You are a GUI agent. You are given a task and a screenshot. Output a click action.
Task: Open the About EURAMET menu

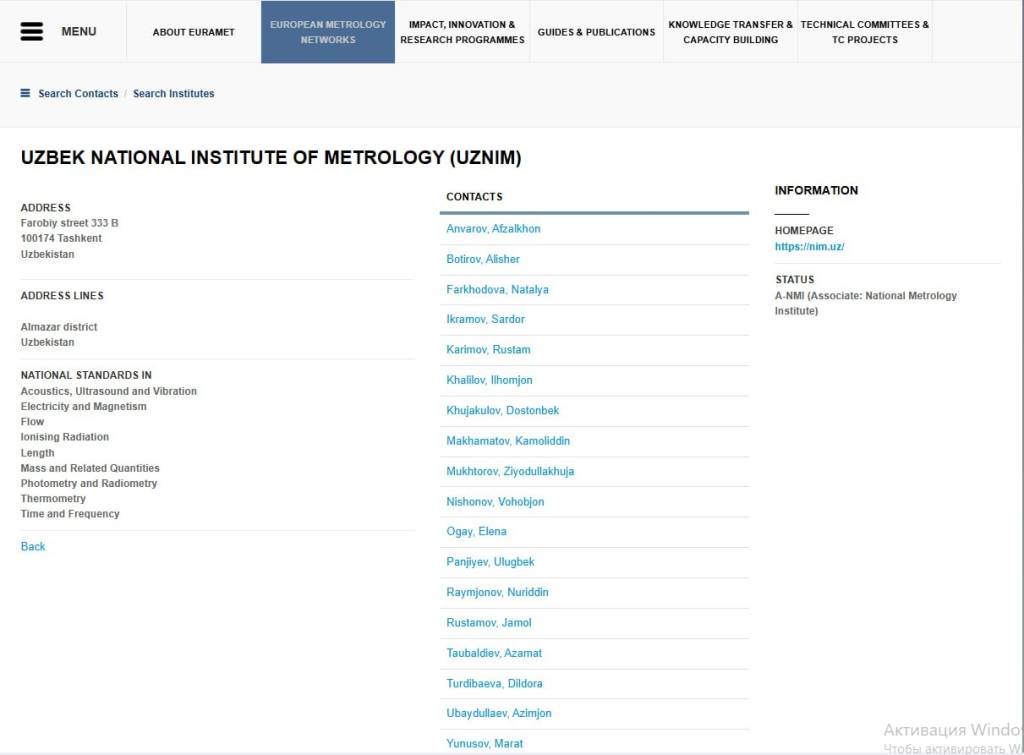(x=193, y=32)
